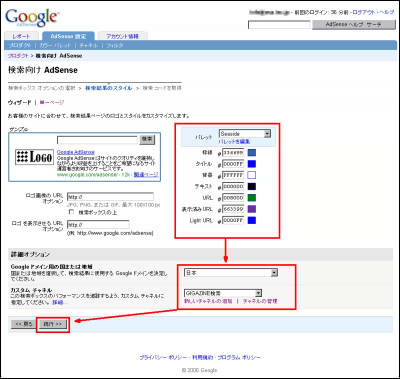Open the 日本 country dropdown
Screen dimensions: 400x379
(231, 273)
